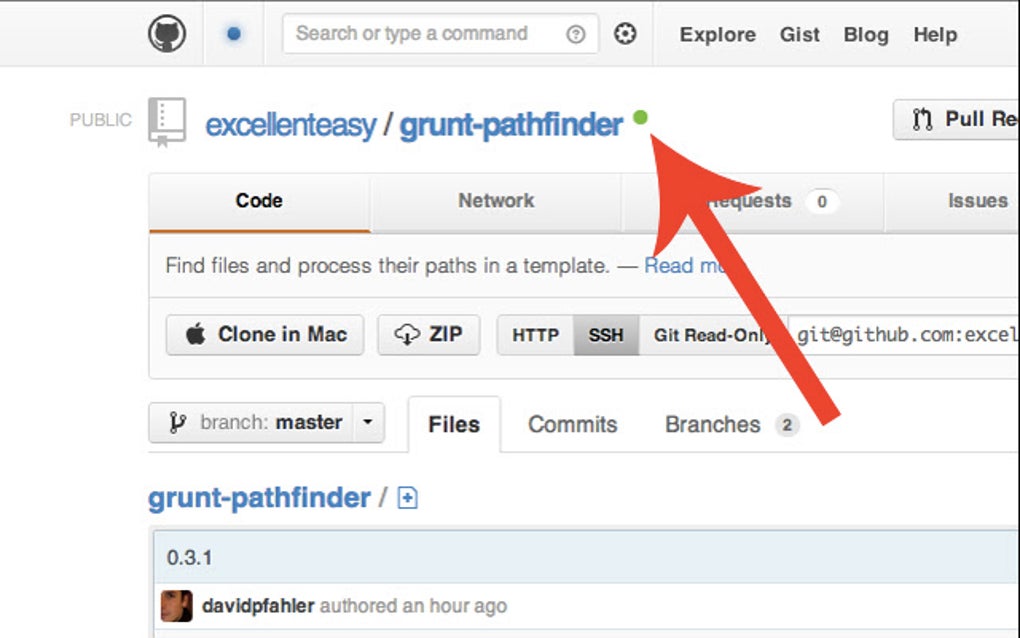Click the green status dot beside the repository name
1020x638 pixels.
pyautogui.click(x=641, y=118)
